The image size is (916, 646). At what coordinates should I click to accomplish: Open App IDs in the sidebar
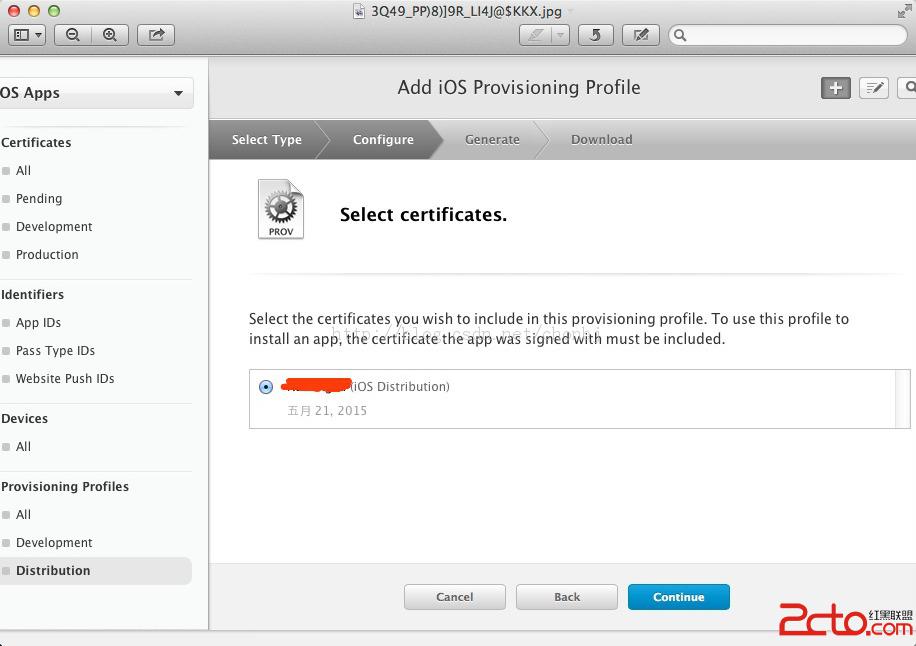38,323
